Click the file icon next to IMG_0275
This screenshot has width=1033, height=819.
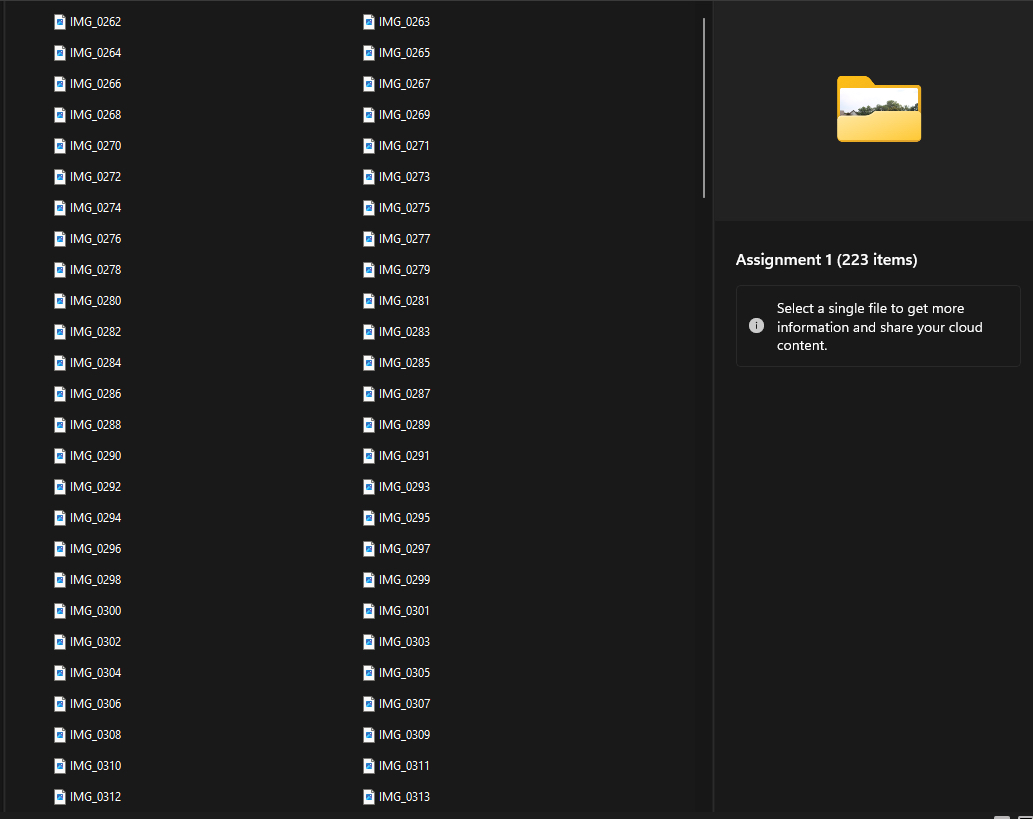click(369, 208)
